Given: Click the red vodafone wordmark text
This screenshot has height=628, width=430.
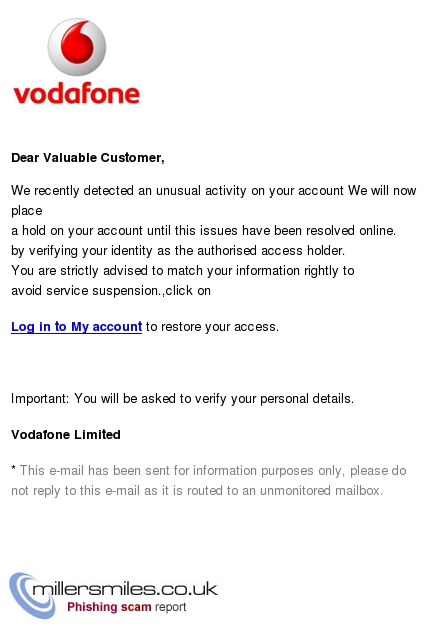Looking at the screenshot, I should [x=76, y=93].
